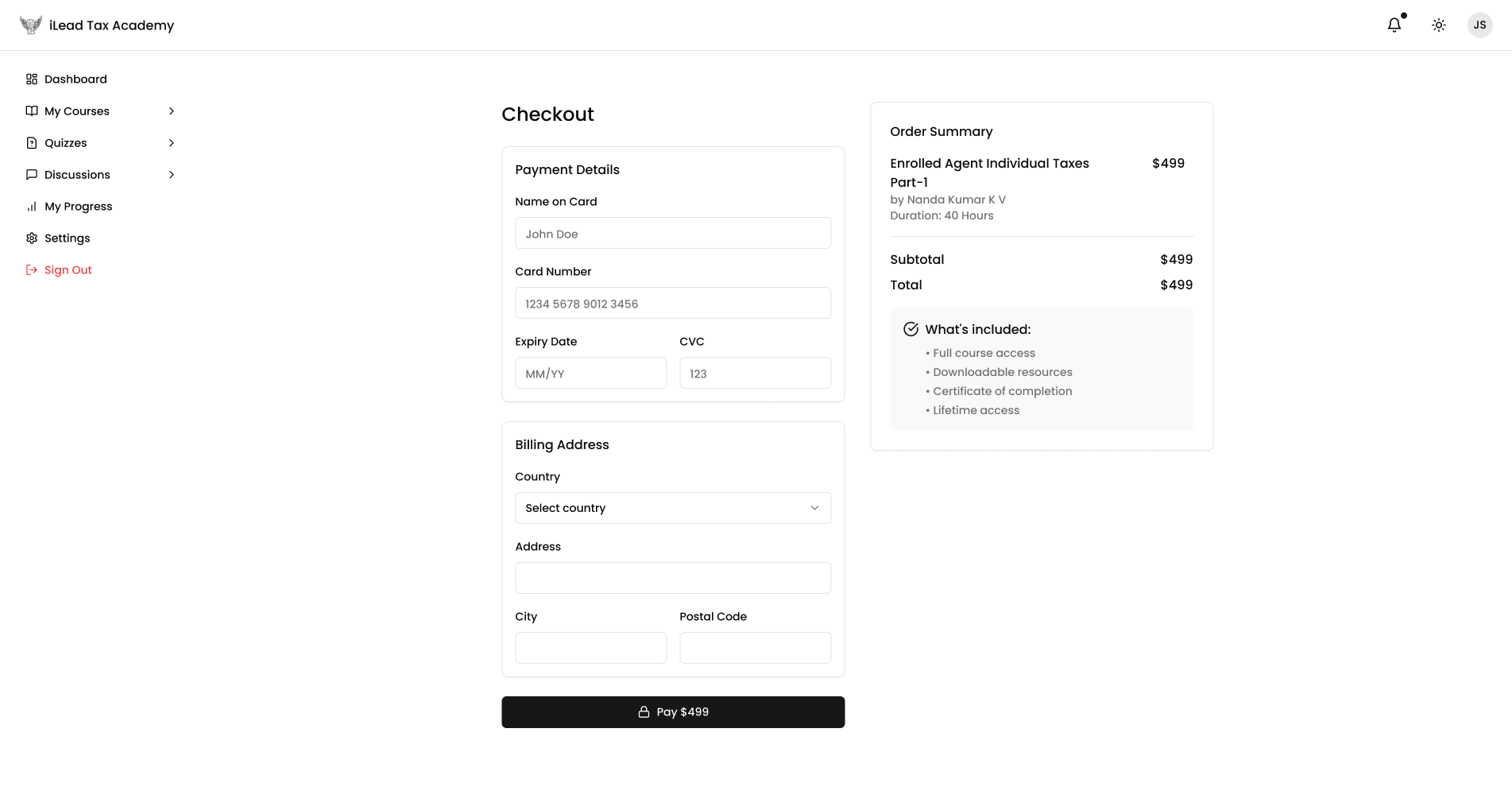Select Sign Out in the sidebar

coord(68,270)
